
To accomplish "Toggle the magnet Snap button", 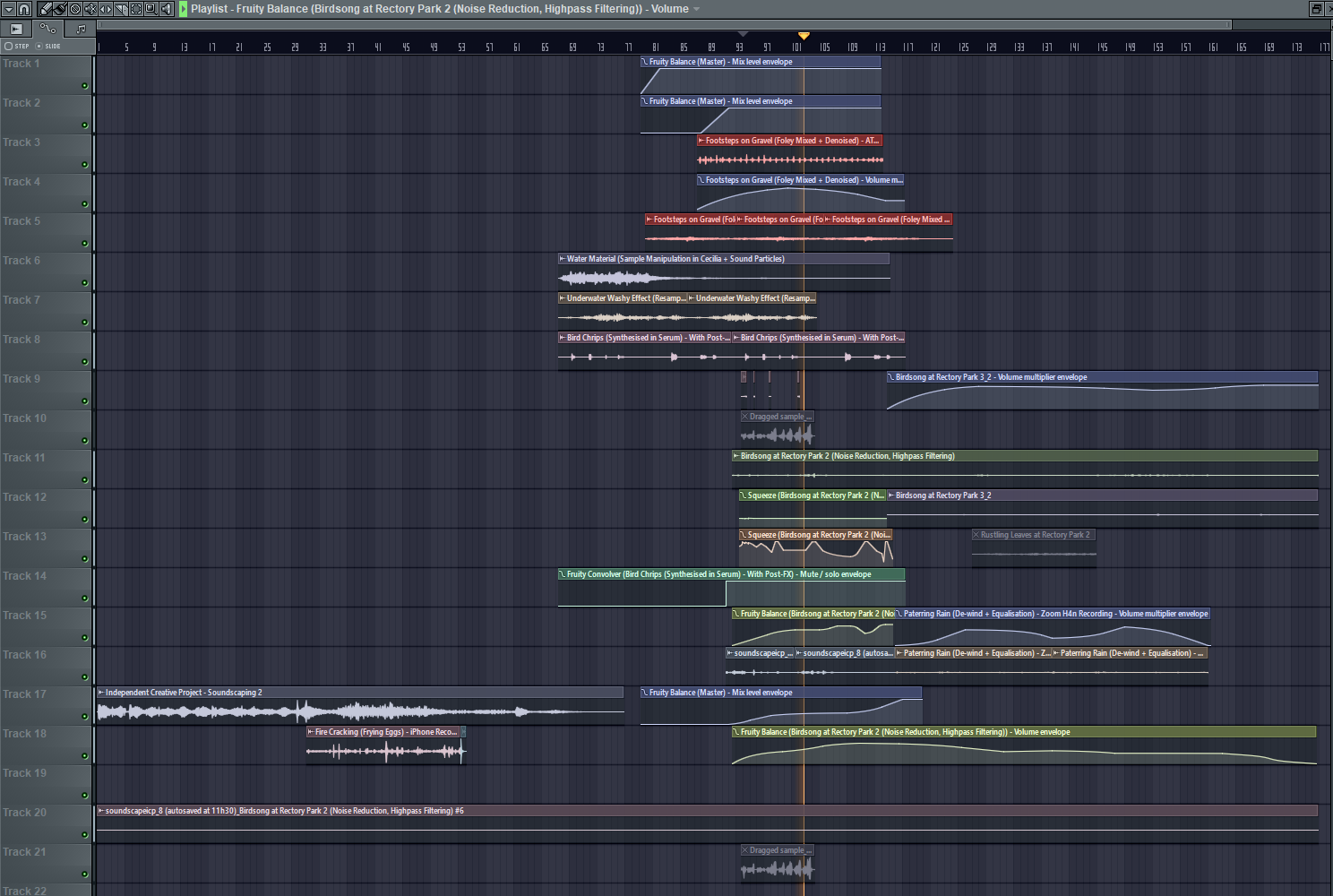I will click(24, 9).
